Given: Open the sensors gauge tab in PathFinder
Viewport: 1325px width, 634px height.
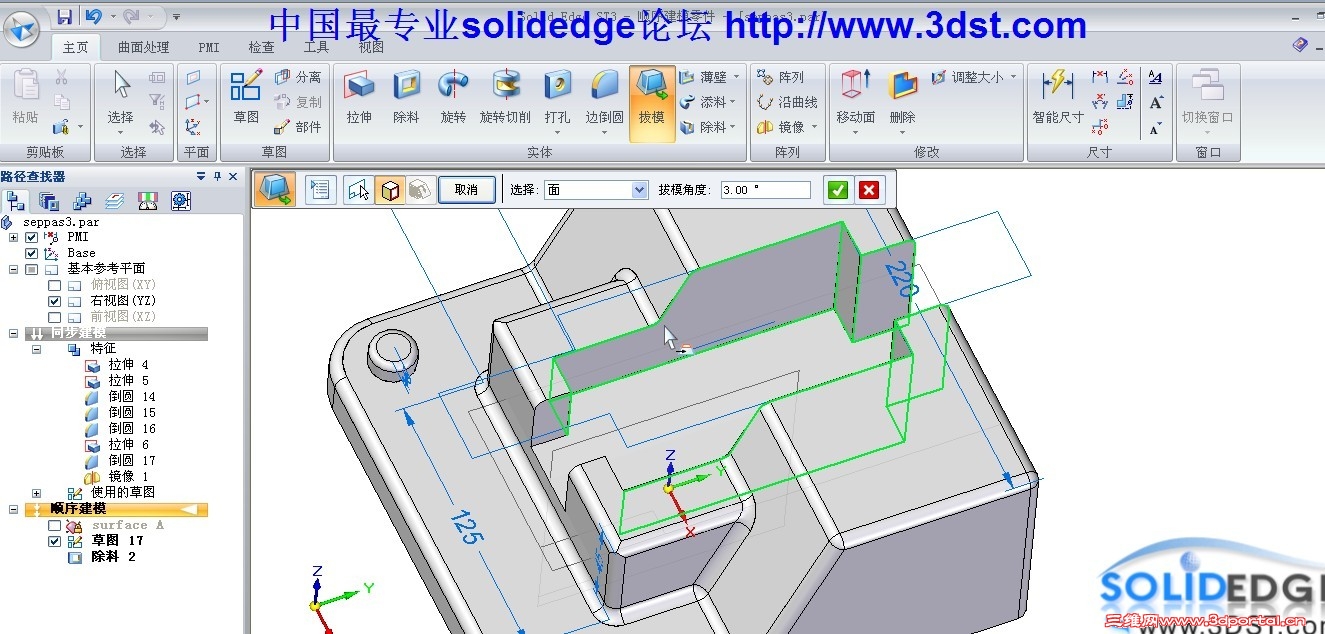Looking at the screenshot, I should point(180,201).
